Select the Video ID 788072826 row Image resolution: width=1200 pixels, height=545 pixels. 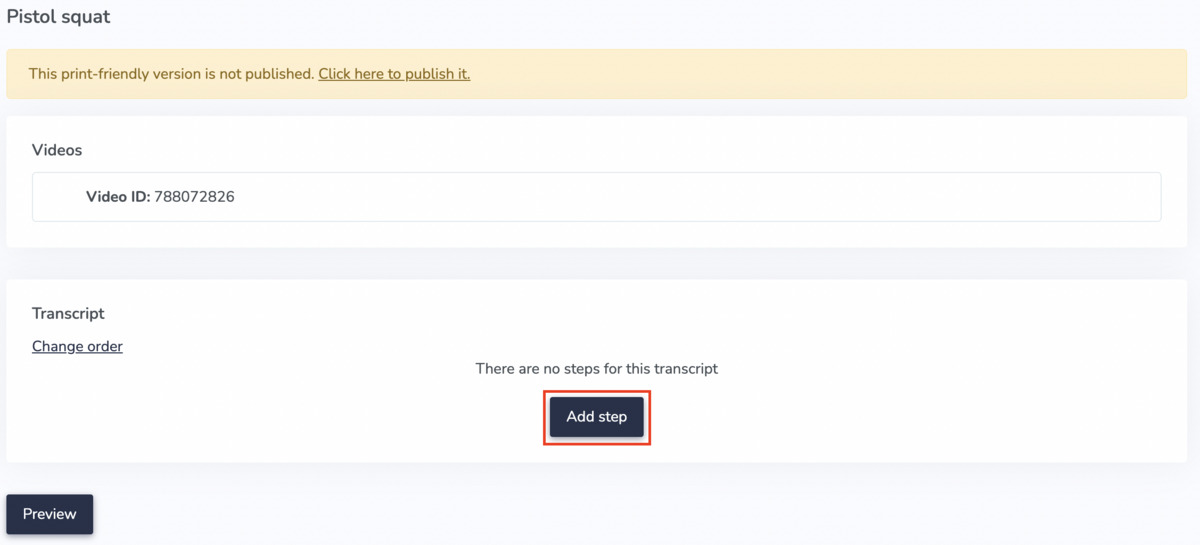(x=596, y=197)
